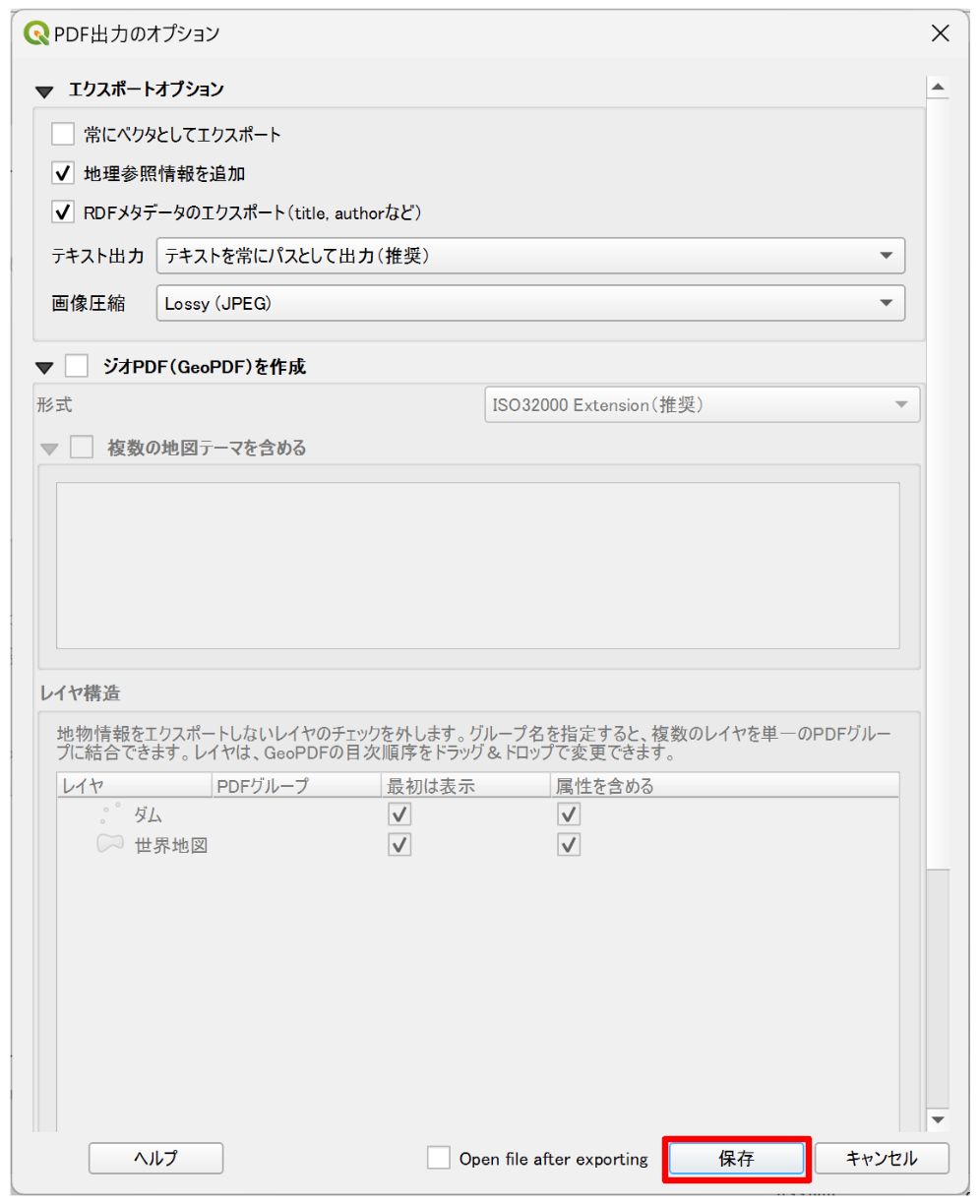Click the キャンセル button

pos(882,1159)
